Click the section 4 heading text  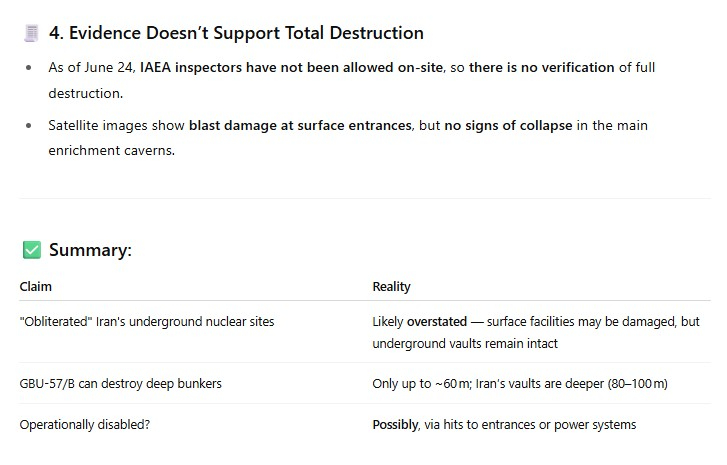(236, 33)
